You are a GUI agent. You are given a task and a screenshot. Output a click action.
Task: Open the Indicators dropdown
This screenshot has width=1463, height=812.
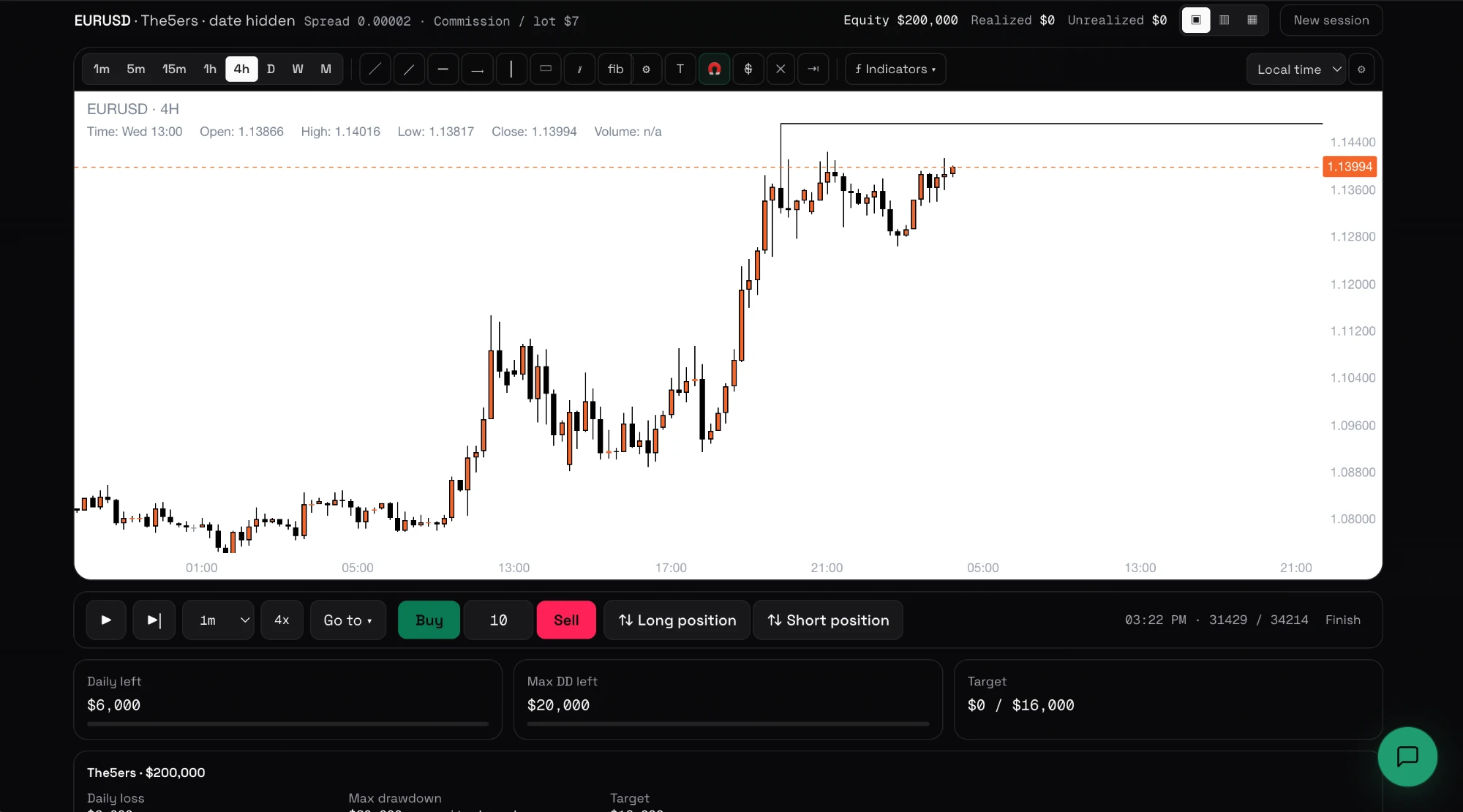[x=895, y=69]
